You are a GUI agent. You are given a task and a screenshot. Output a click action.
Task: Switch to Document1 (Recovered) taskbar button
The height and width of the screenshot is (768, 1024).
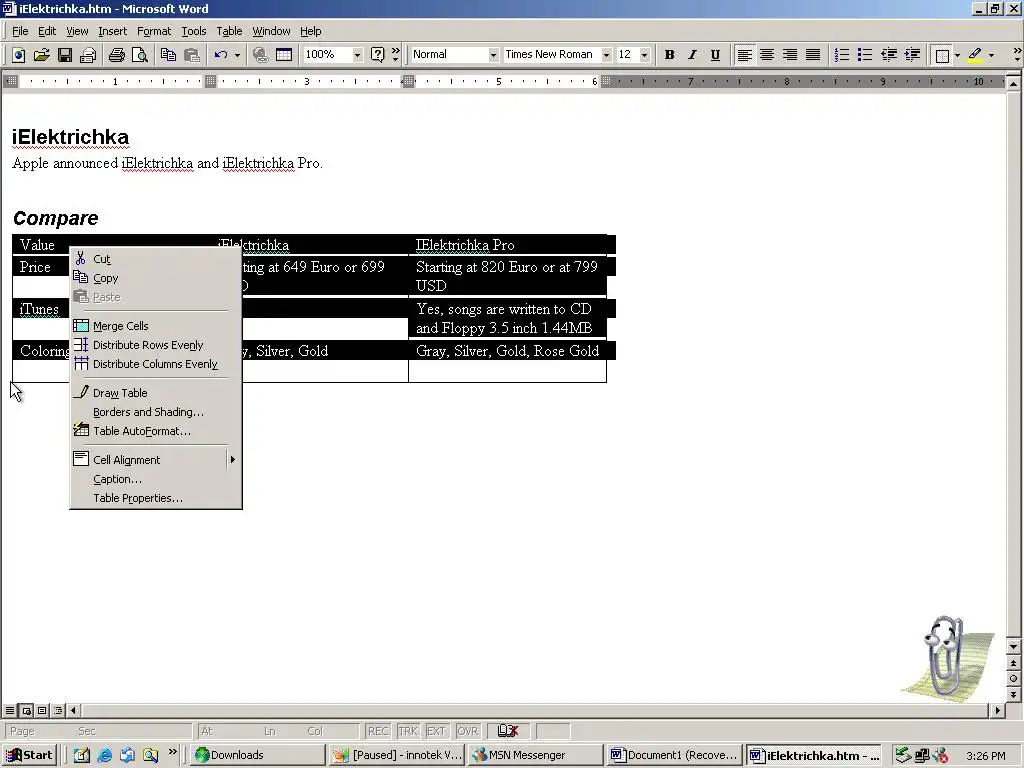pos(675,755)
